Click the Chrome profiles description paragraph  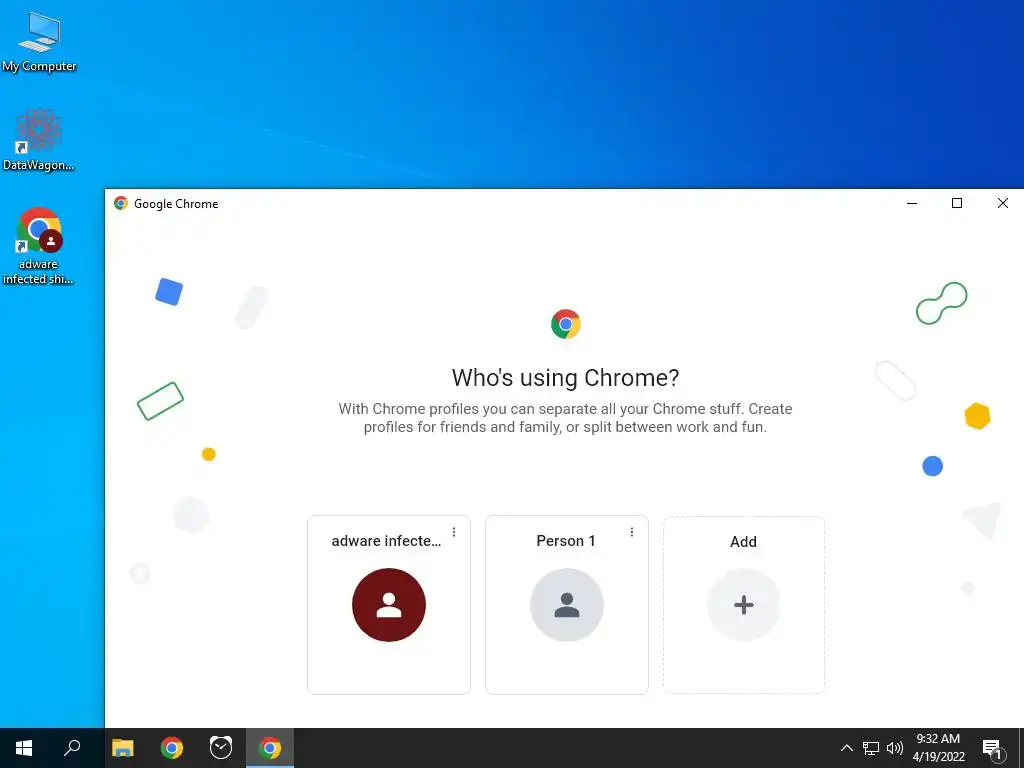[566, 418]
